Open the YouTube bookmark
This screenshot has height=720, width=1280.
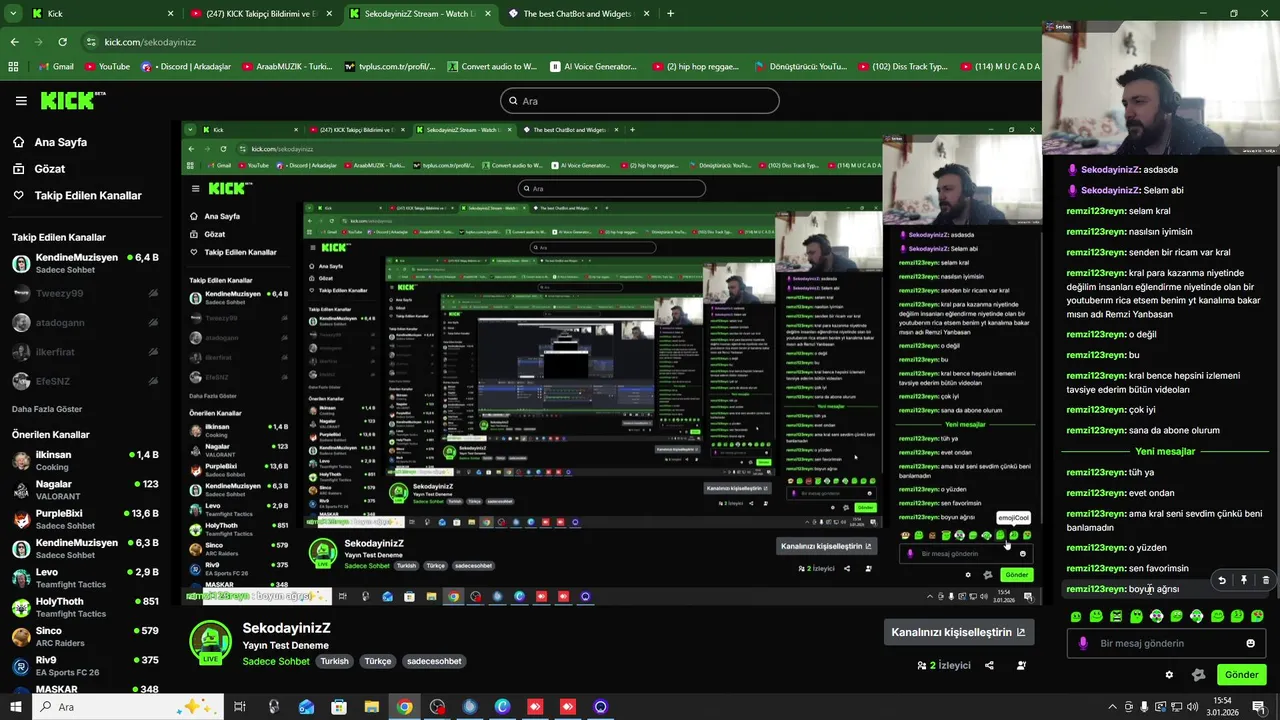coord(107,67)
